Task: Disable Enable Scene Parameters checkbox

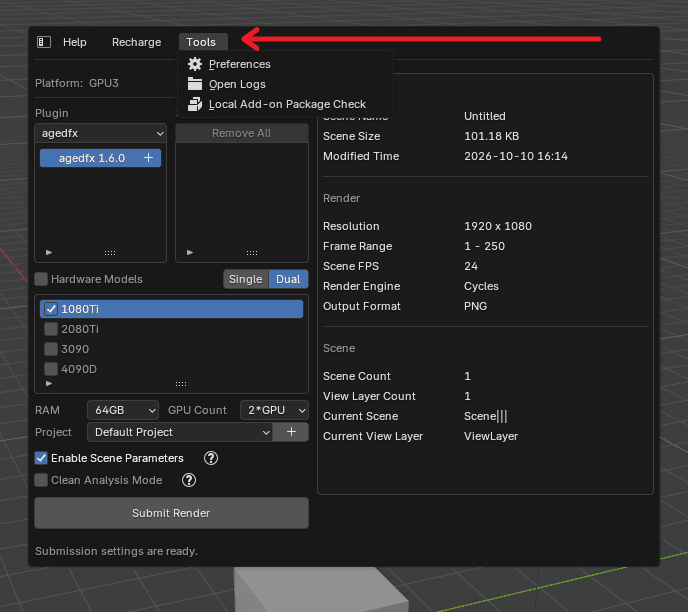Action: [x=41, y=458]
